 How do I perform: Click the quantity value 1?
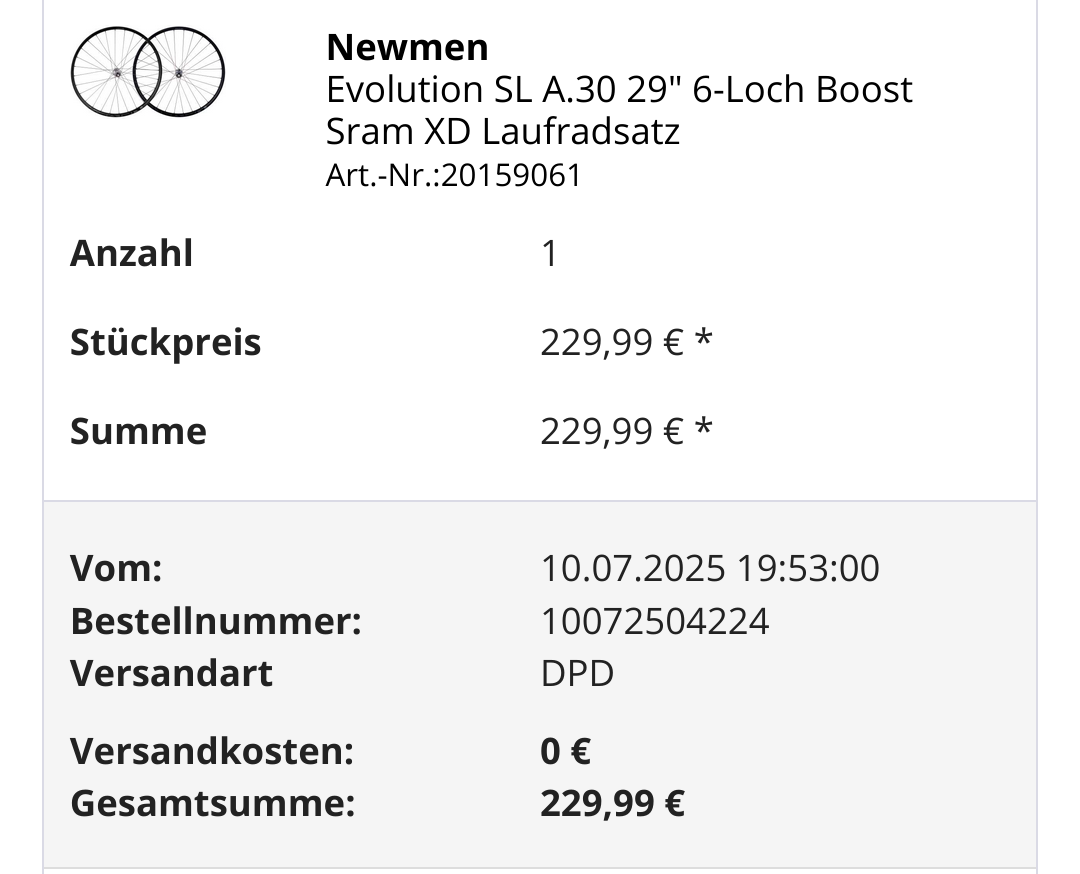pos(549,254)
